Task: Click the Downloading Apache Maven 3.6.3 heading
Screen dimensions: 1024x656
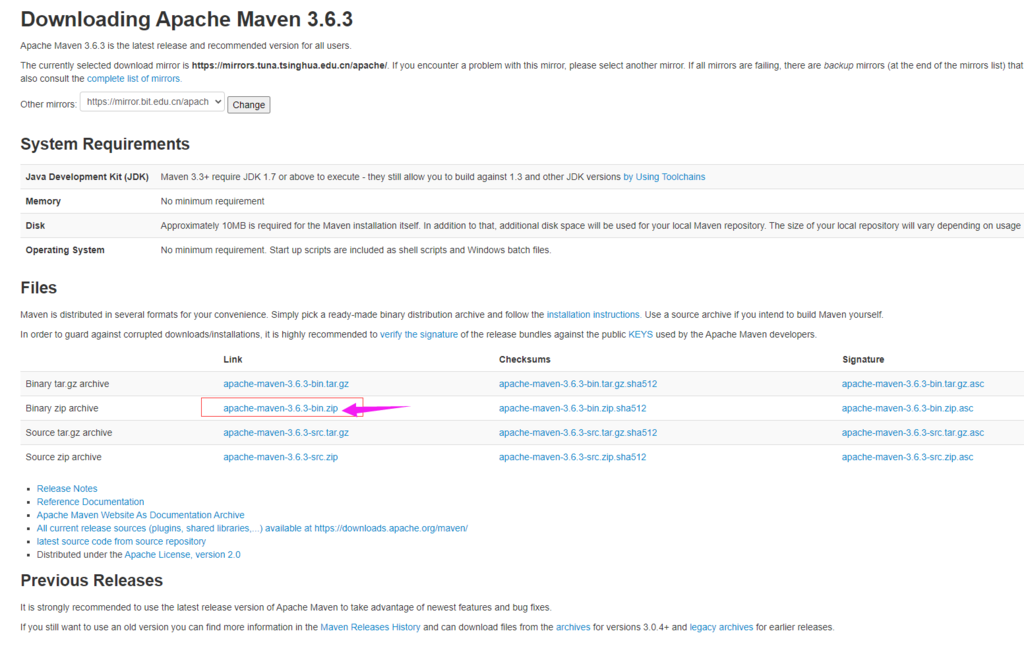Action: pos(187,20)
